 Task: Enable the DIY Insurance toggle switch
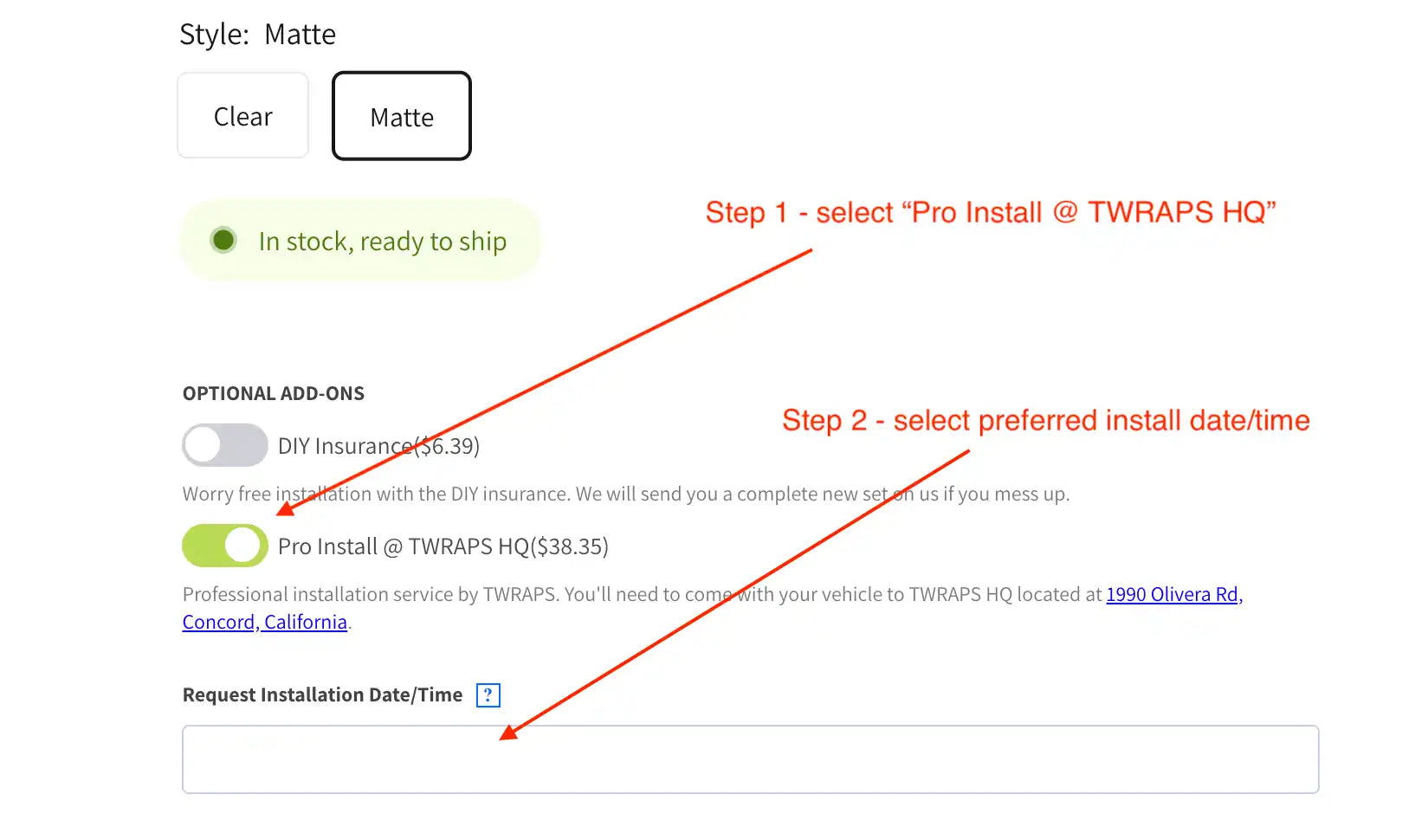pyautogui.click(x=224, y=445)
